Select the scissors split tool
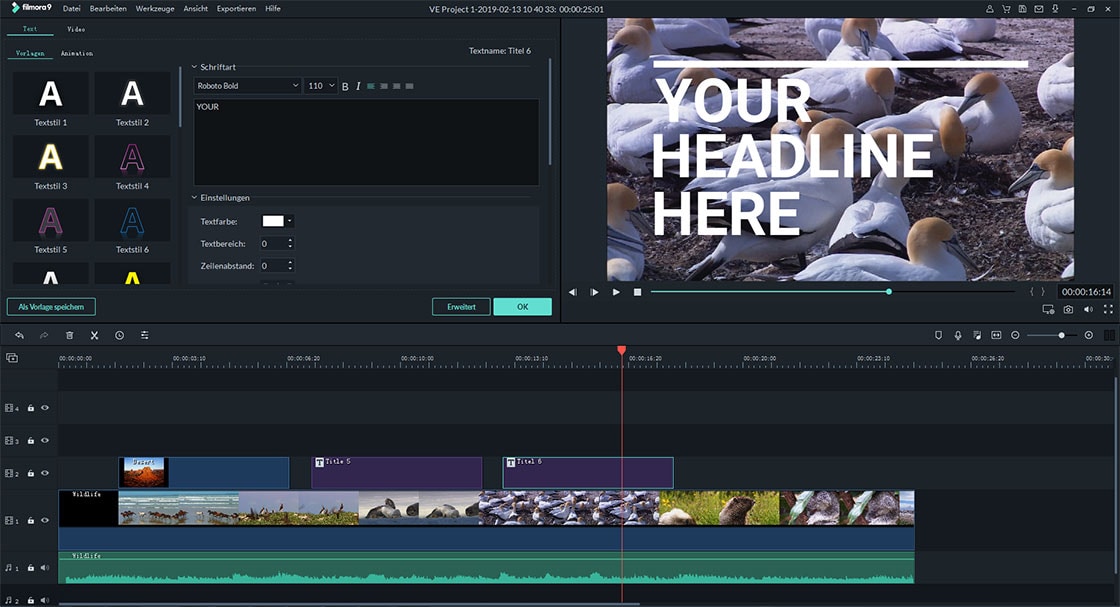Image resolution: width=1120 pixels, height=607 pixels. click(x=94, y=335)
